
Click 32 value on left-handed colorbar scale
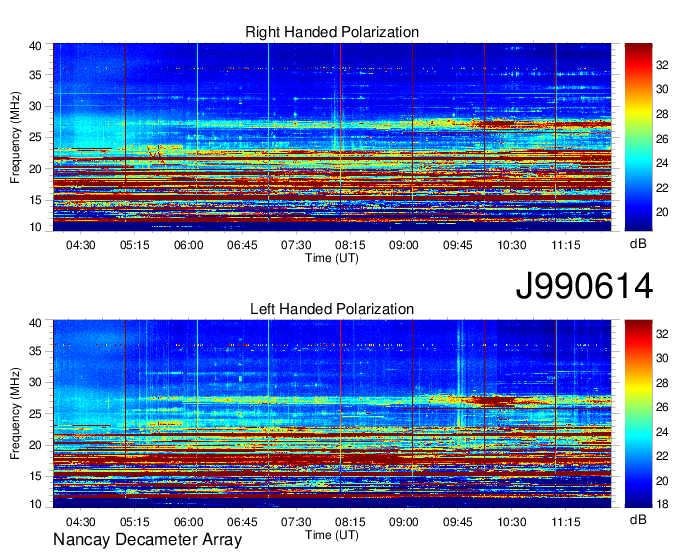click(662, 334)
